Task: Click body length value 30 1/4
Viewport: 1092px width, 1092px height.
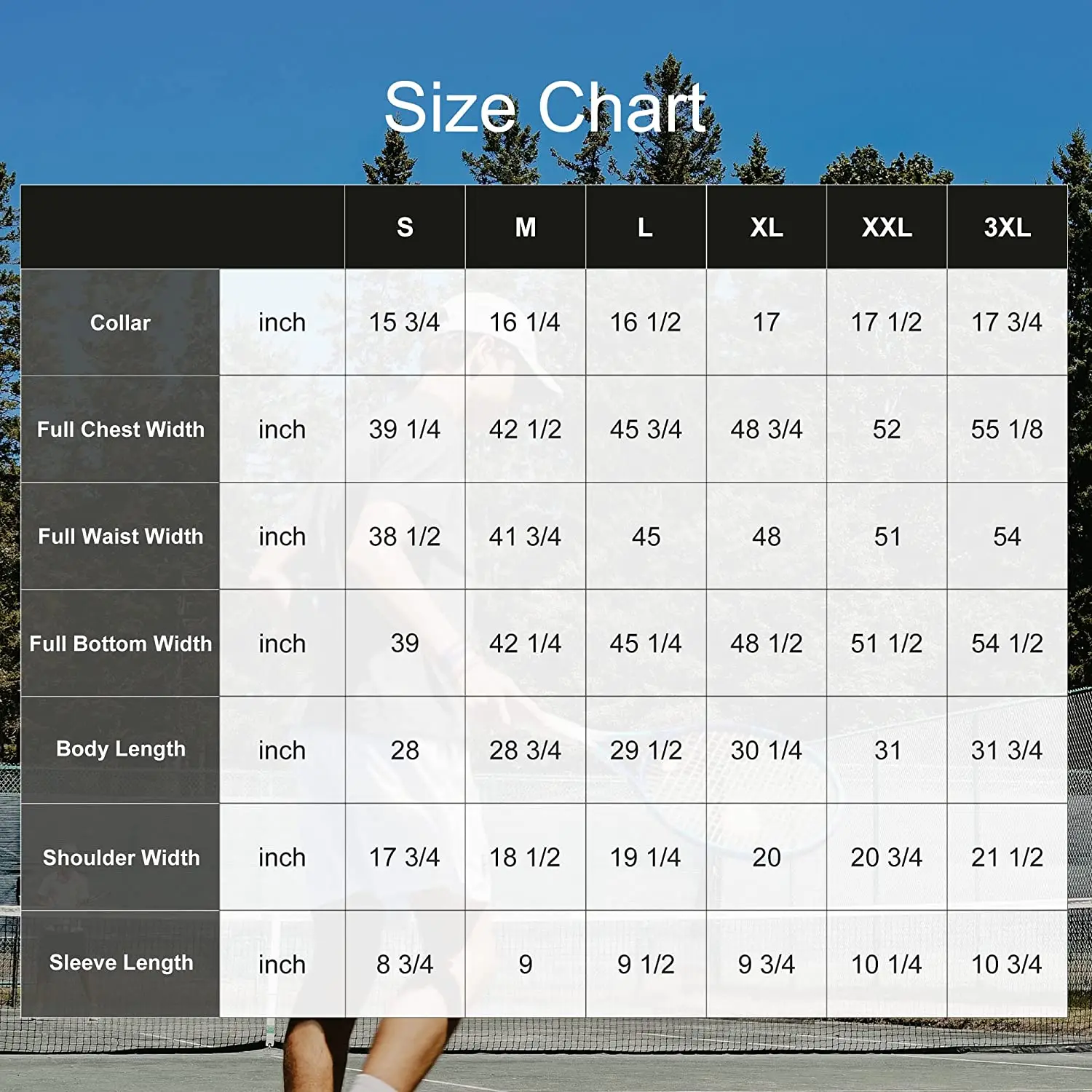Action: tap(767, 751)
